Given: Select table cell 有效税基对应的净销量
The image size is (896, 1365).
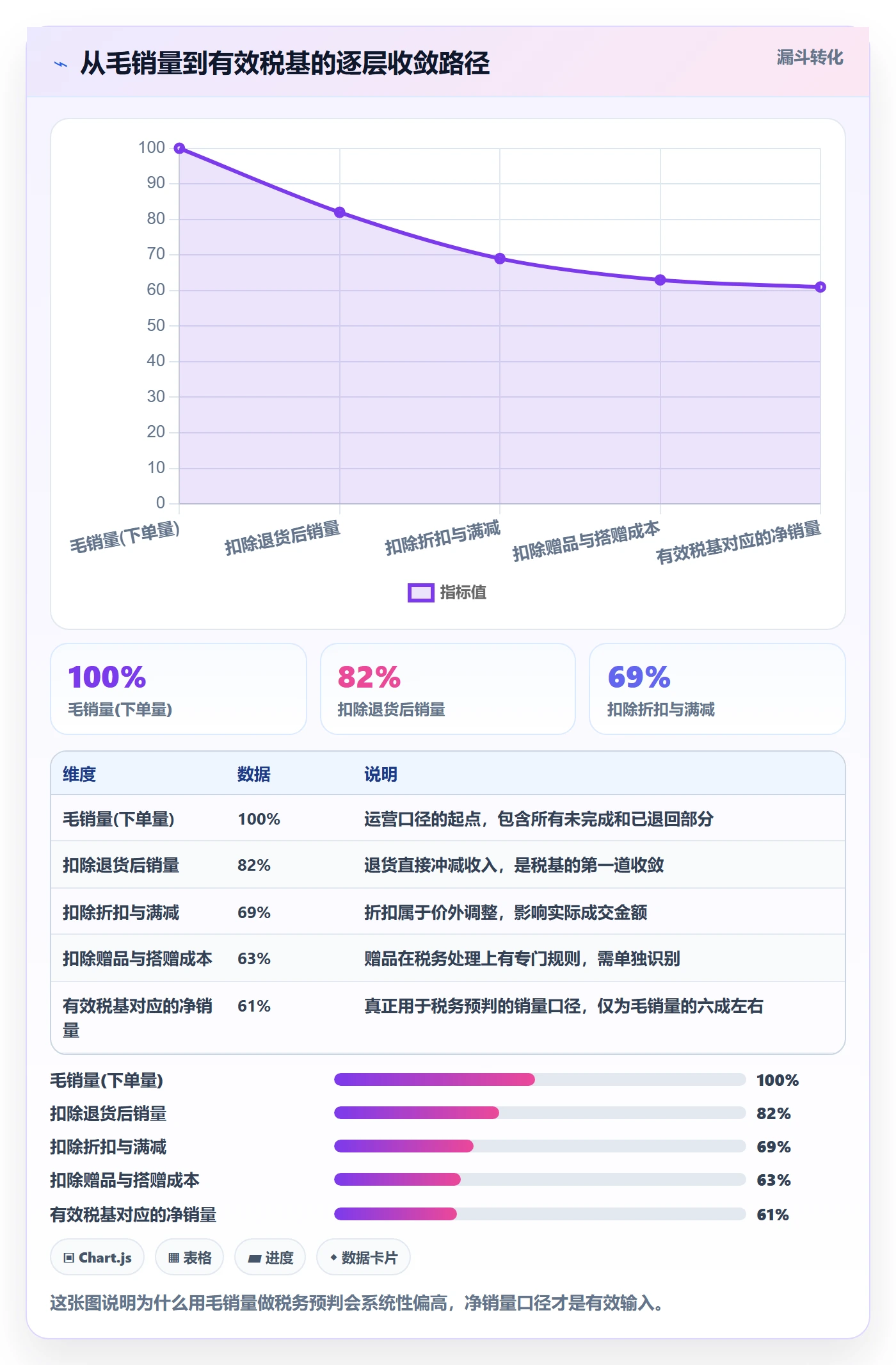Looking at the screenshot, I should coord(138,1018).
